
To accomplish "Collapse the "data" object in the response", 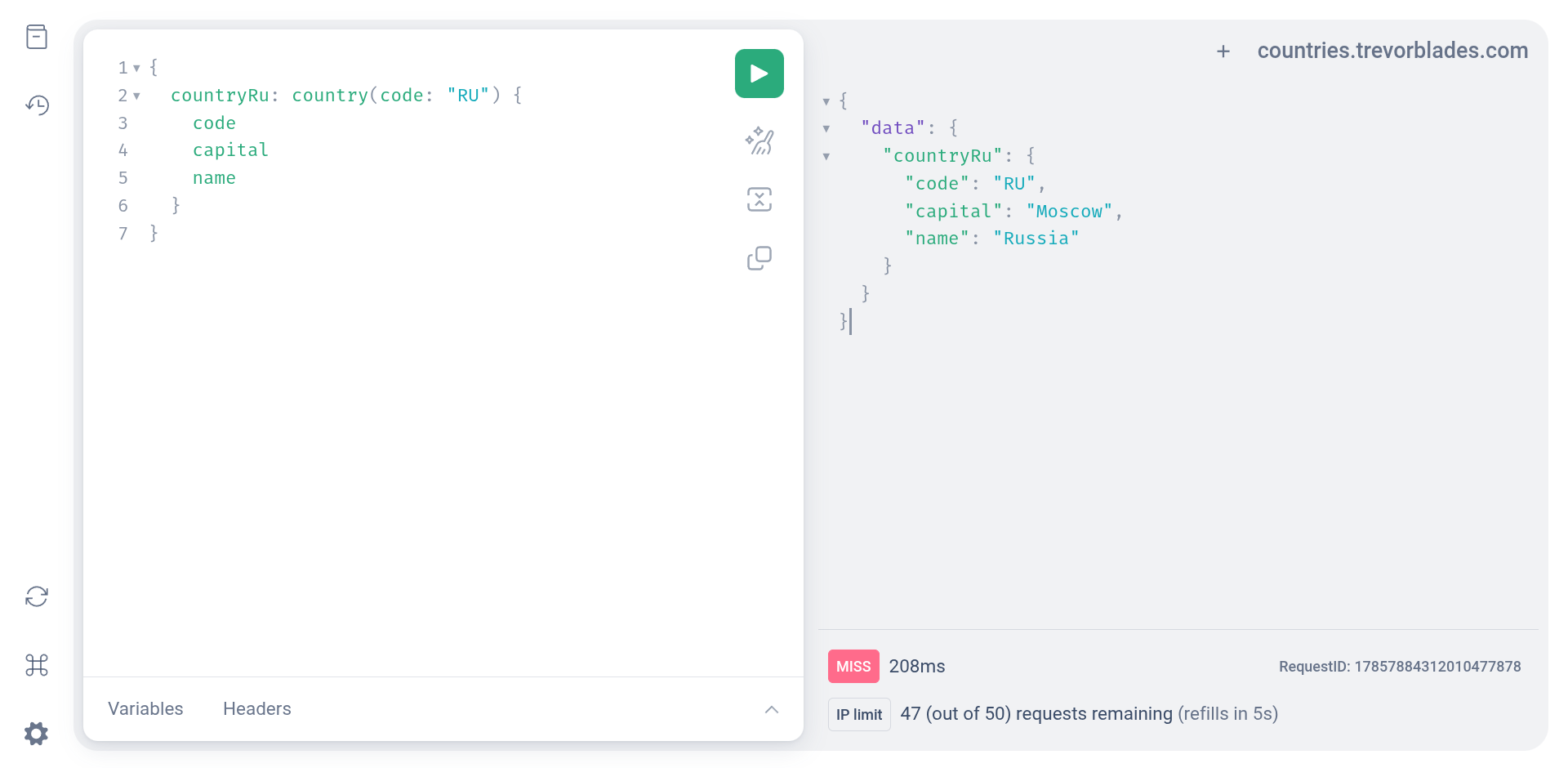I will (826, 129).
